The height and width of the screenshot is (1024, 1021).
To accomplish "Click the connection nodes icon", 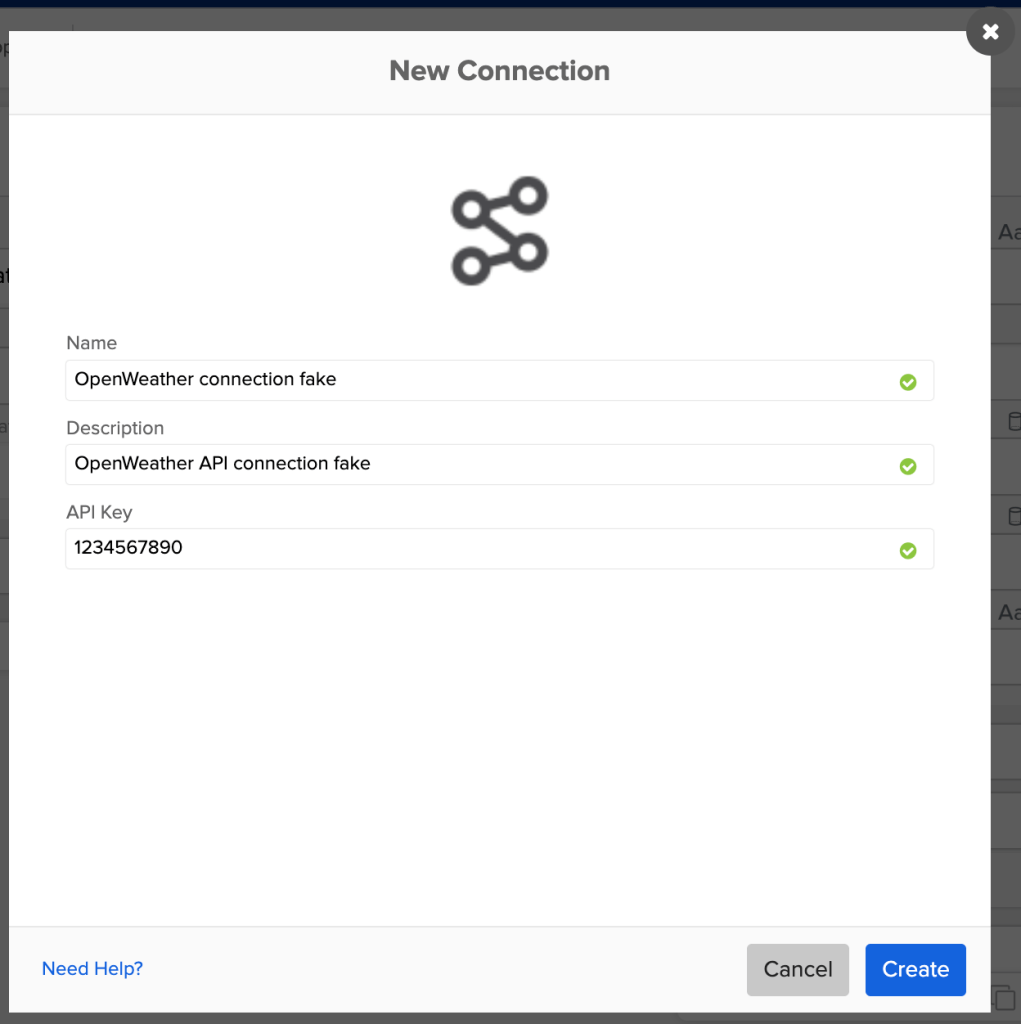I will tap(499, 231).
